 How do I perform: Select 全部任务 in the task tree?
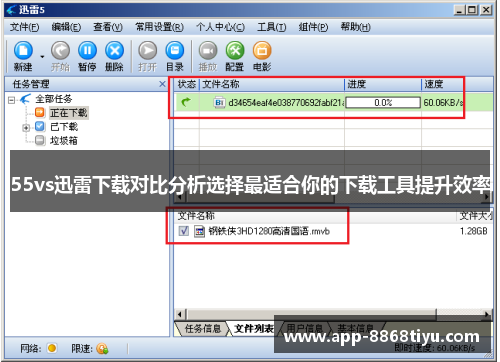pyautogui.click(x=53, y=99)
